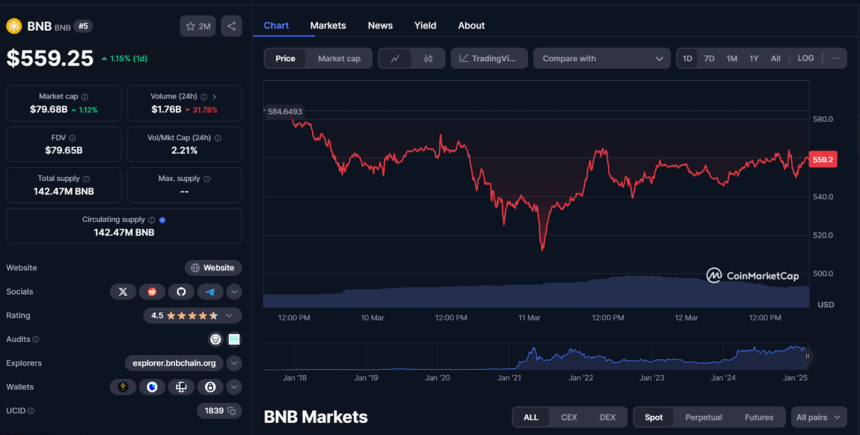Switch to the Markets tab
Image resolution: width=860 pixels, height=435 pixels.
(328, 26)
